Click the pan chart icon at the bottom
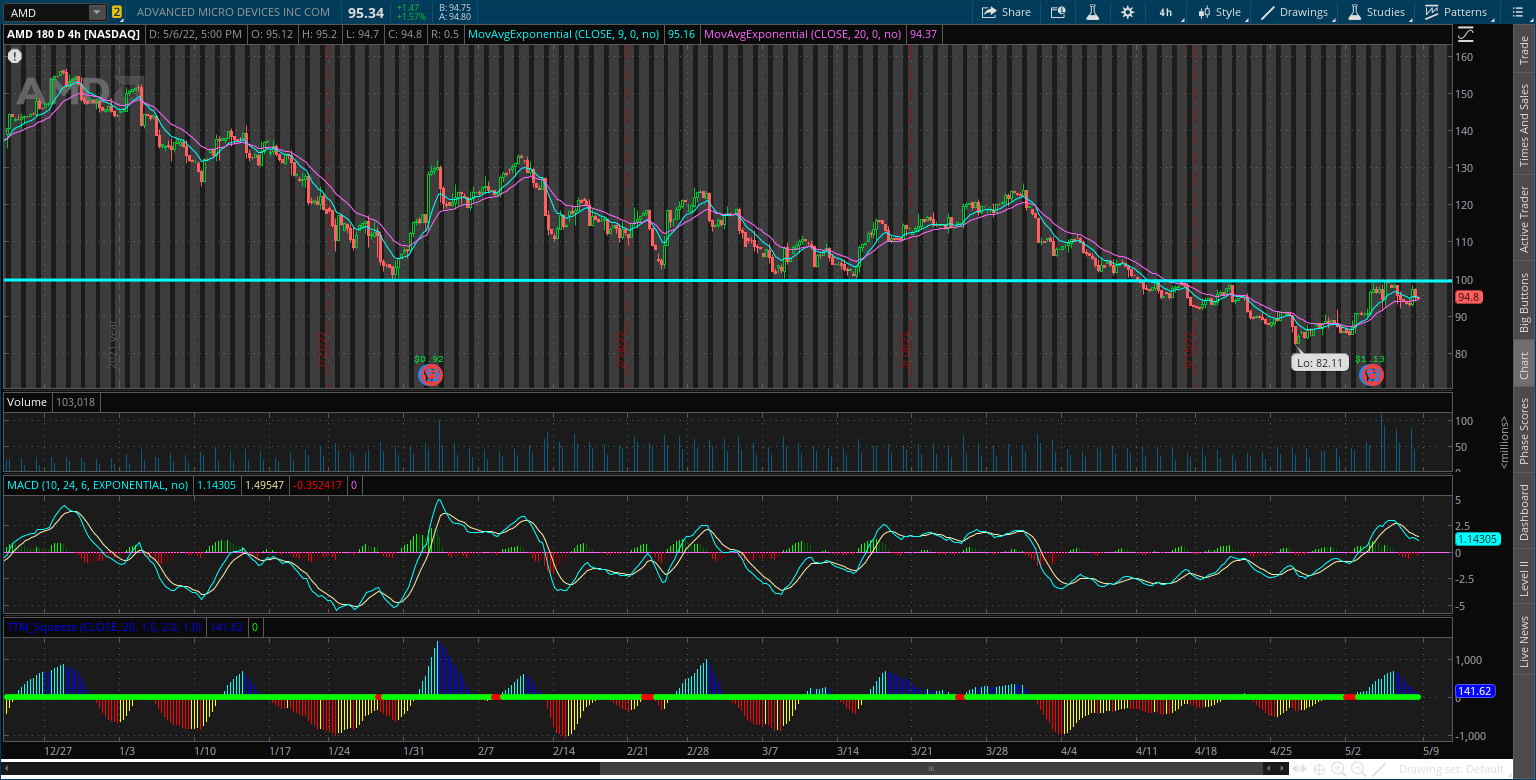The image size is (1536, 780). coord(1301,769)
